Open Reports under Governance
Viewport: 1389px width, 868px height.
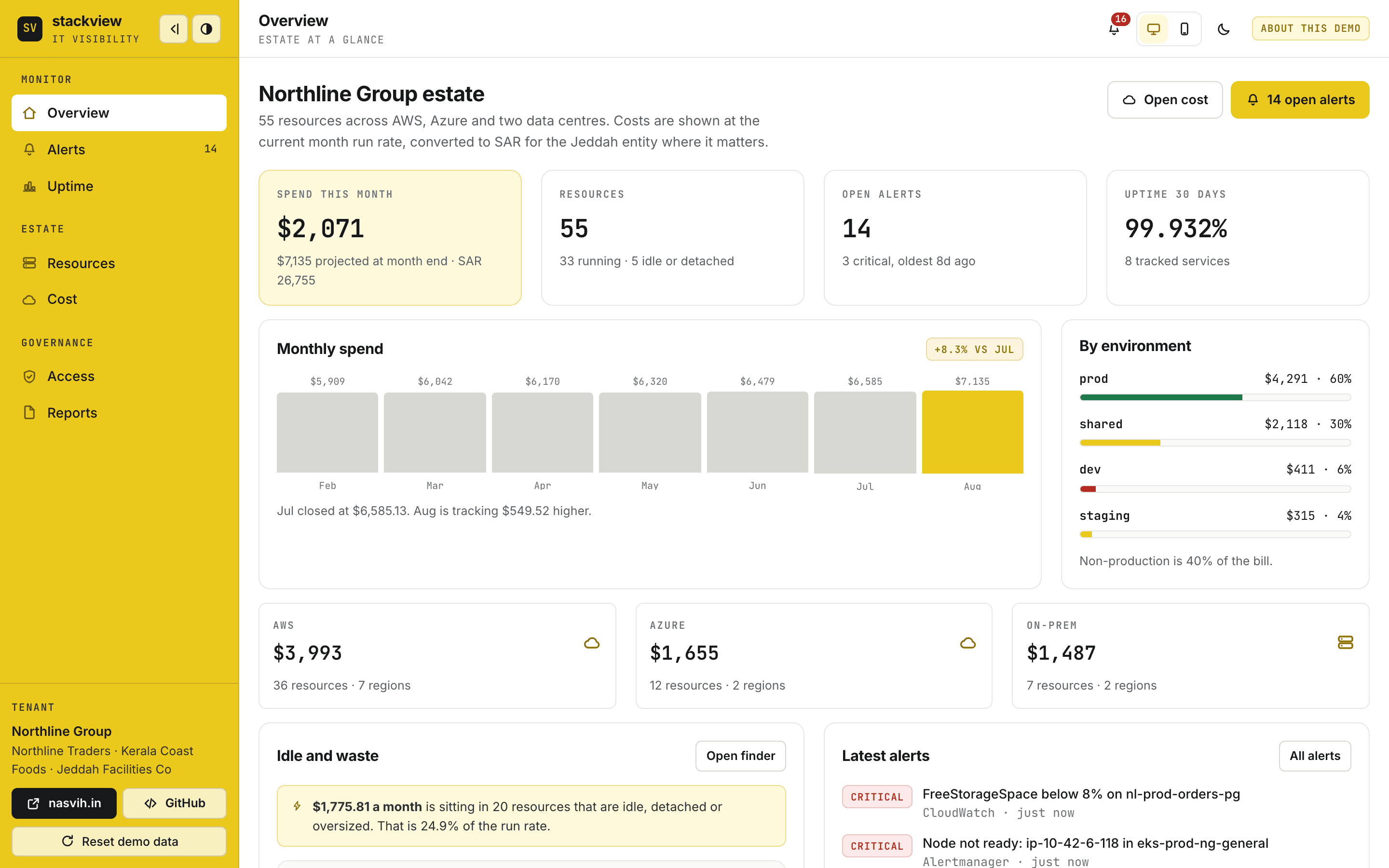[x=119, y=413]
